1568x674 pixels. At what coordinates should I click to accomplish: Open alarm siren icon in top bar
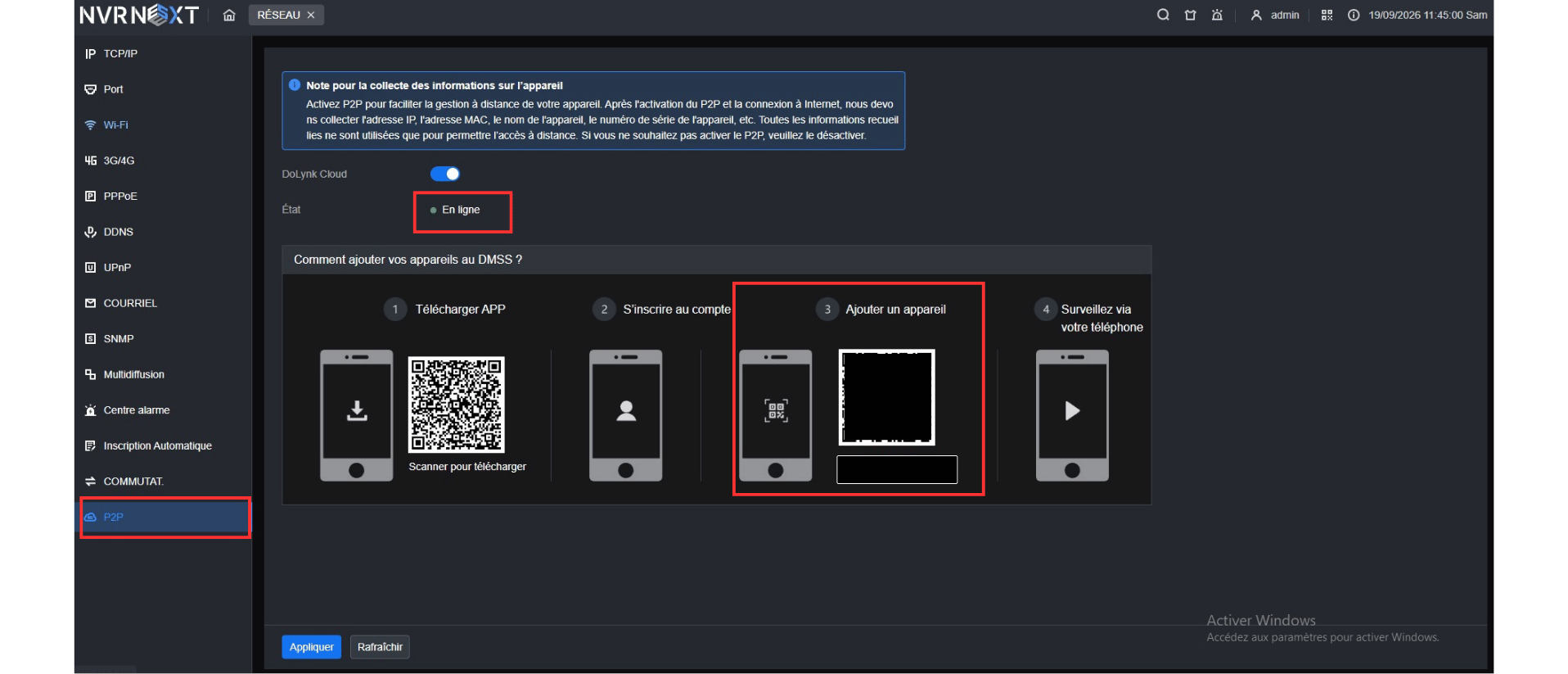coord(1217,15)
